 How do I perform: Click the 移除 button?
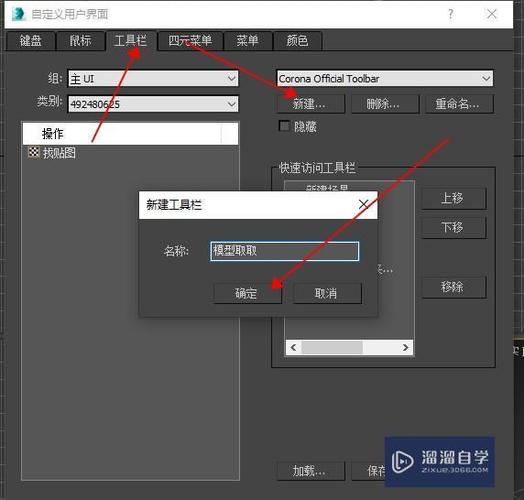coord(453,287)
